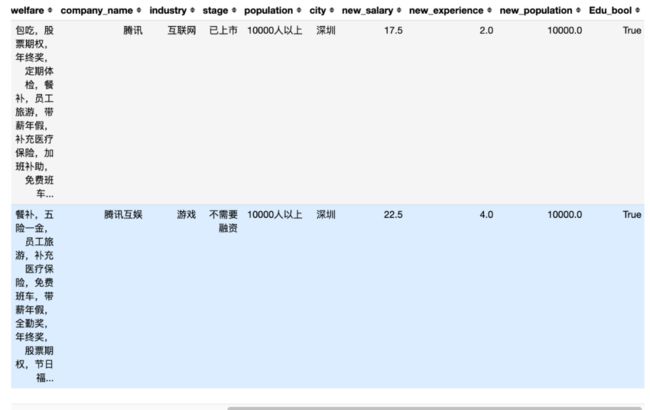The width and height of the screenshot is (650, 410).
Task: Select new_population 10000.0 in 腾讯 row
Action: point(565,30)
